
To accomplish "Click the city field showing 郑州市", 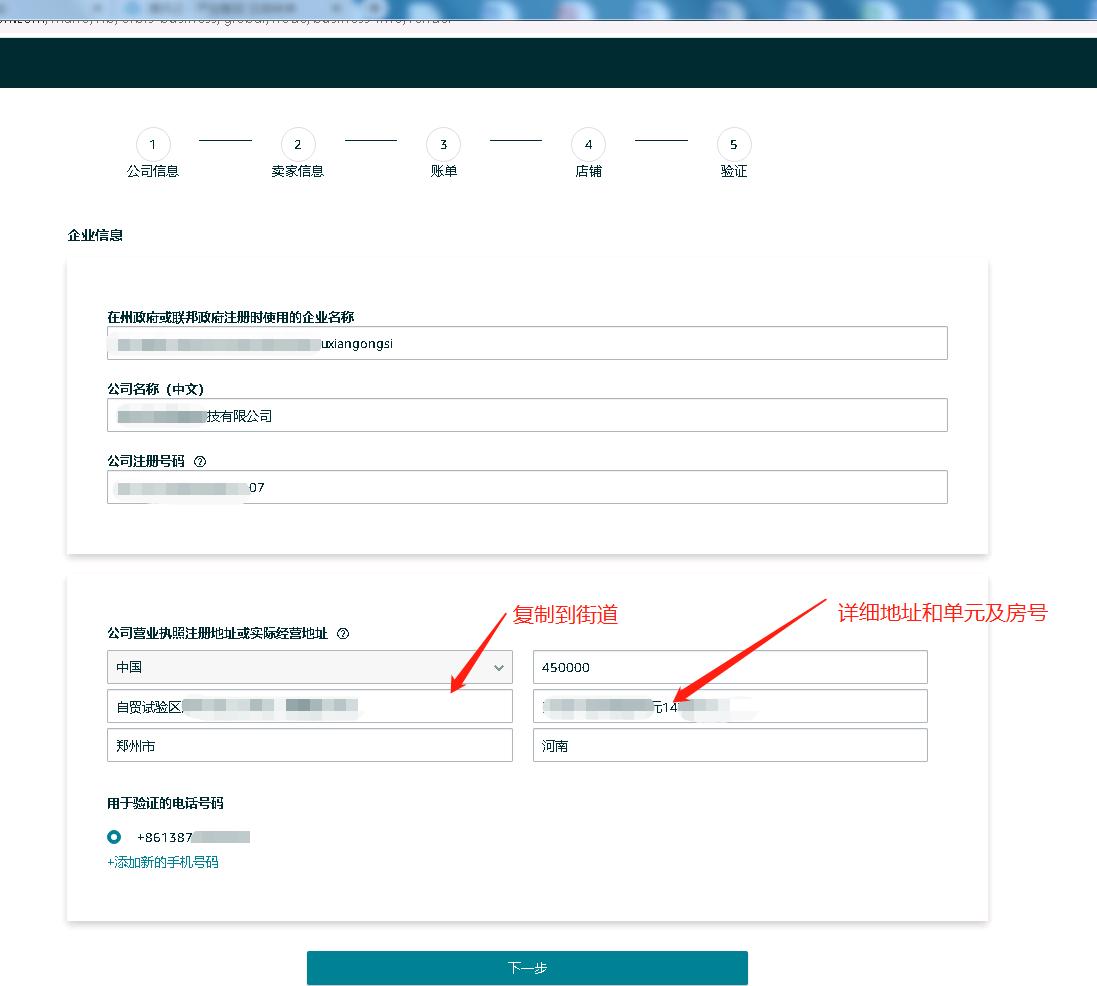I will tap(310, 744).
